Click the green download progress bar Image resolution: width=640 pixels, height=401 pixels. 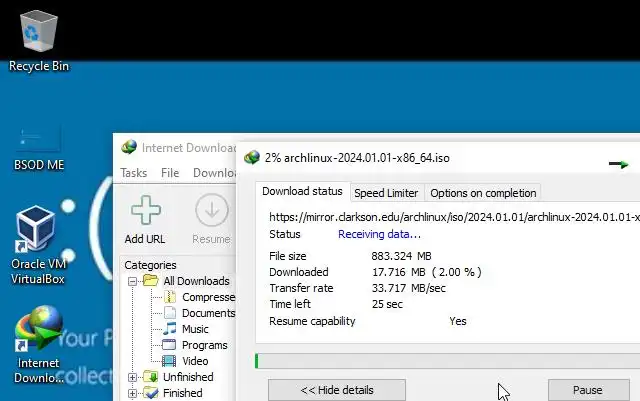point(447,361)
